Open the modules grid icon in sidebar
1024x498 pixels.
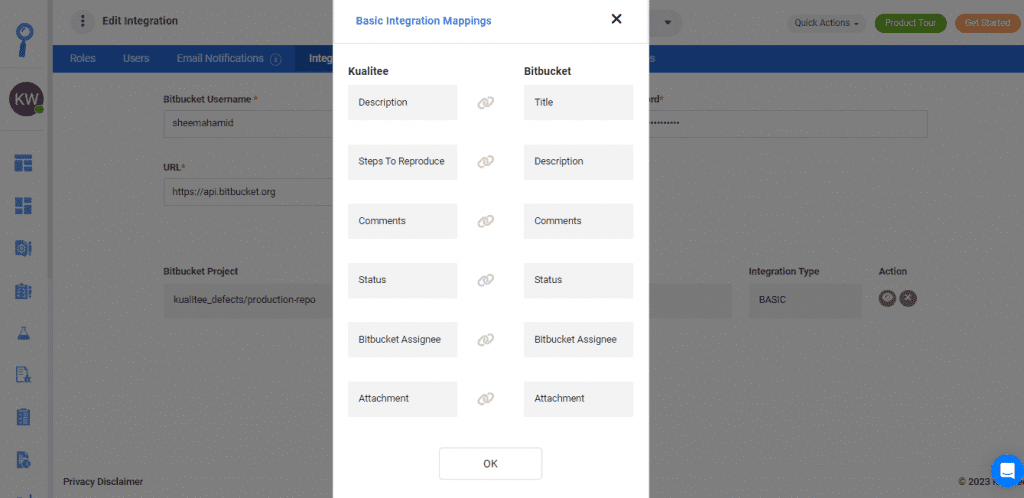point(24,206)
